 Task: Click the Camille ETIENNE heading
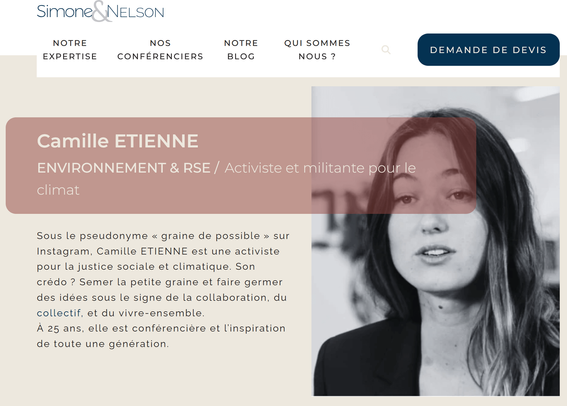coord(118,141)
